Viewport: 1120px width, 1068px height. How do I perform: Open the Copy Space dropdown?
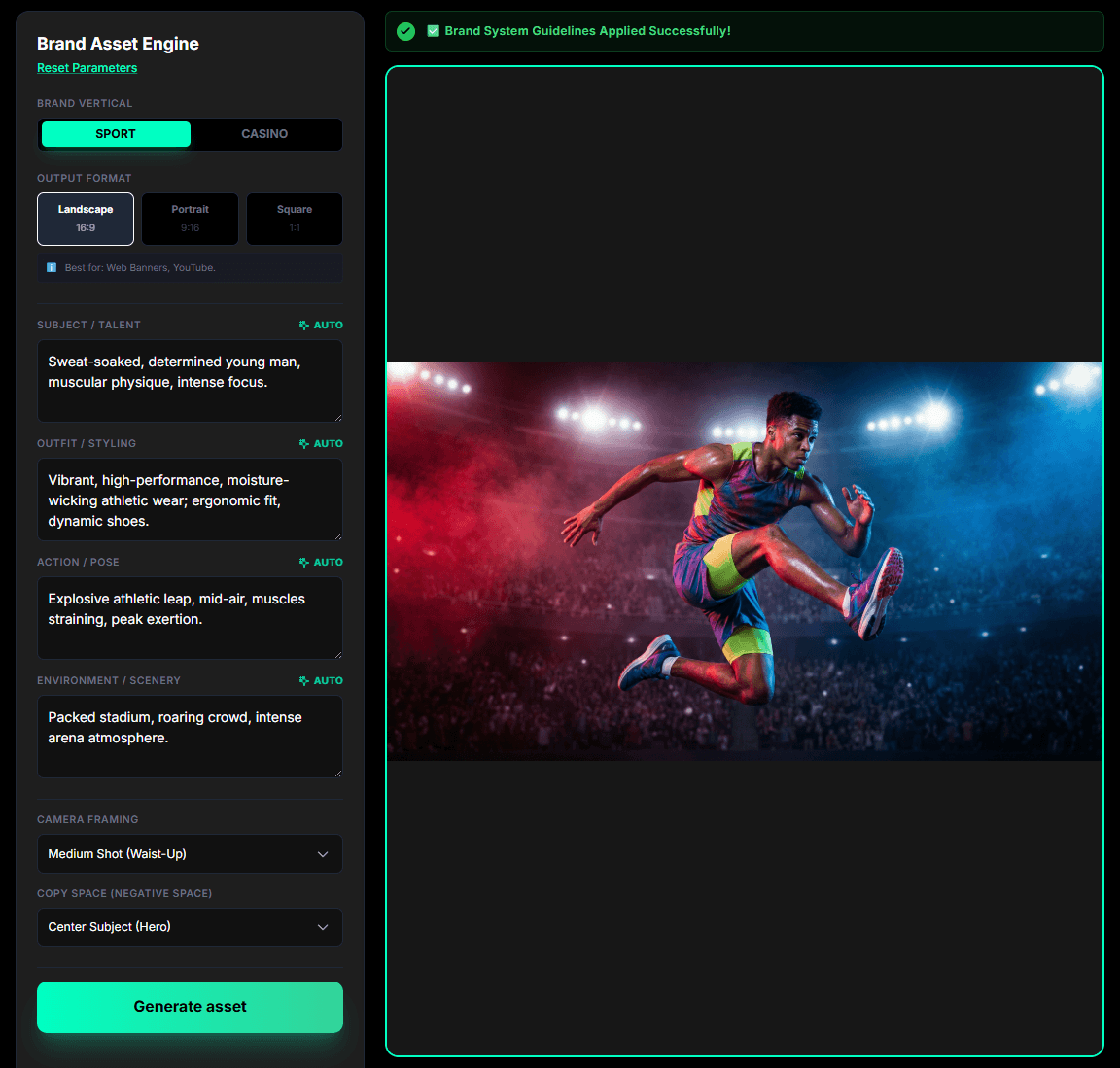click(190, 927)
